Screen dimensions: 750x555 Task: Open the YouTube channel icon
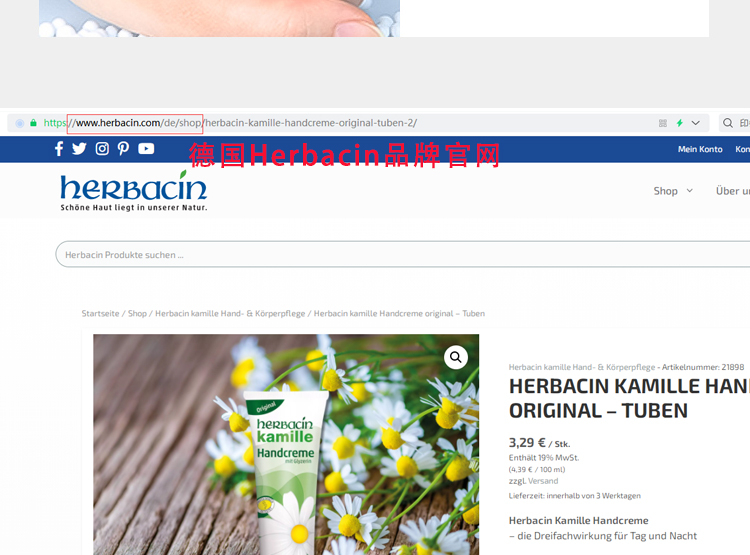pos(146,149)
